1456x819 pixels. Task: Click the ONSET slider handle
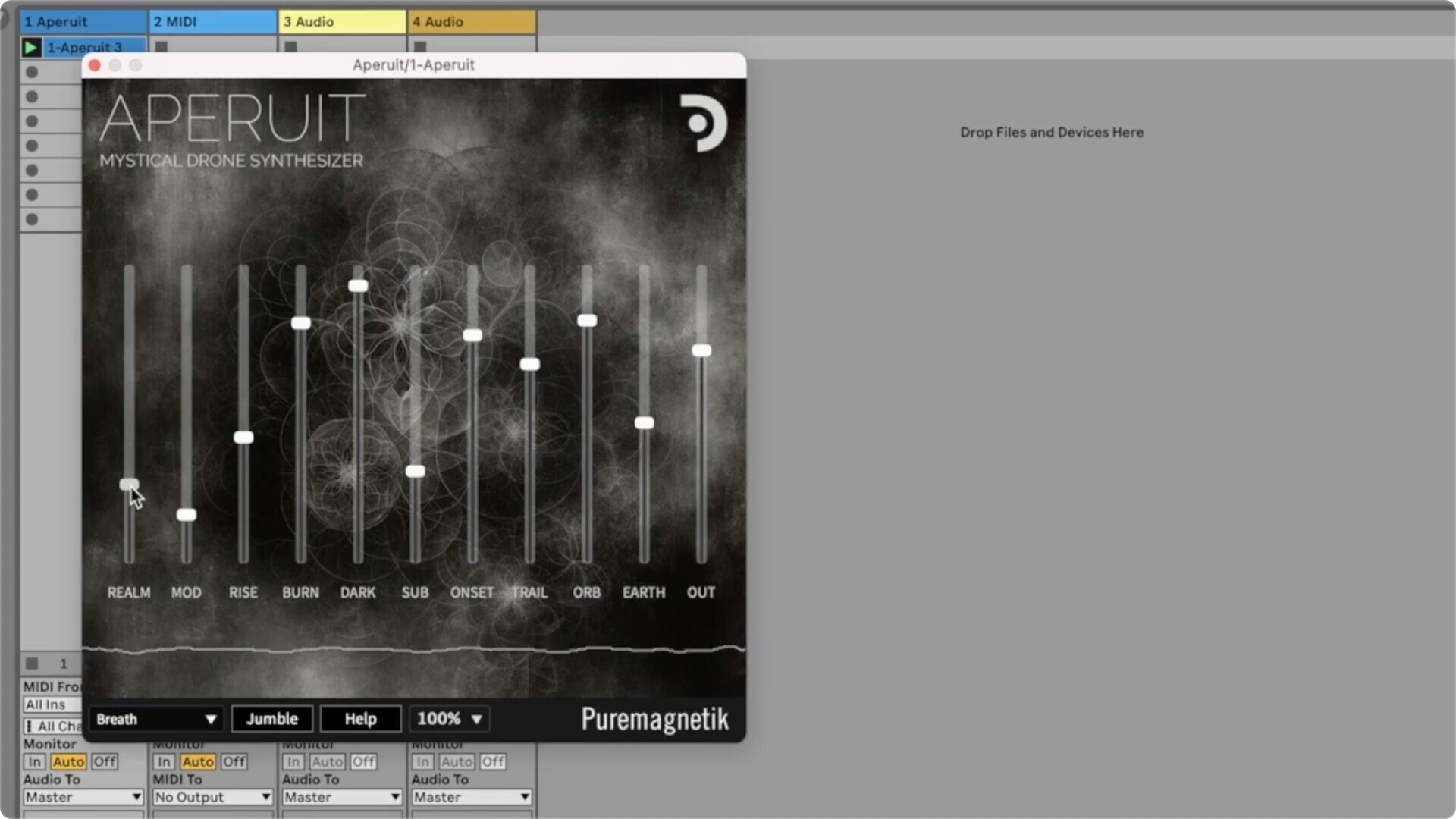[472, 335]
